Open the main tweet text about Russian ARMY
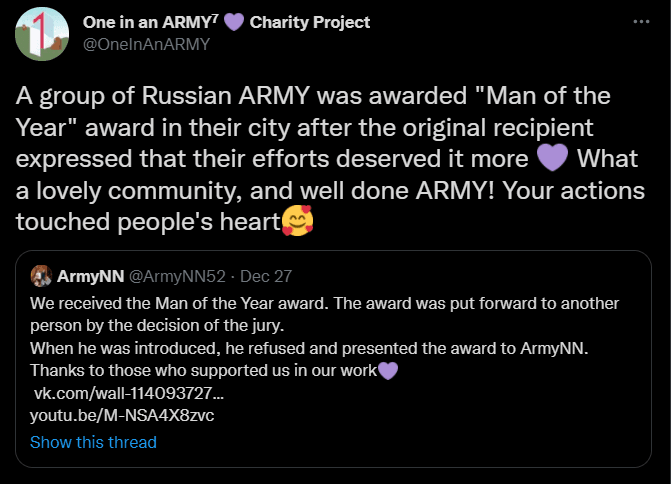Screen dimensions: 671x484 pos(330,158)
